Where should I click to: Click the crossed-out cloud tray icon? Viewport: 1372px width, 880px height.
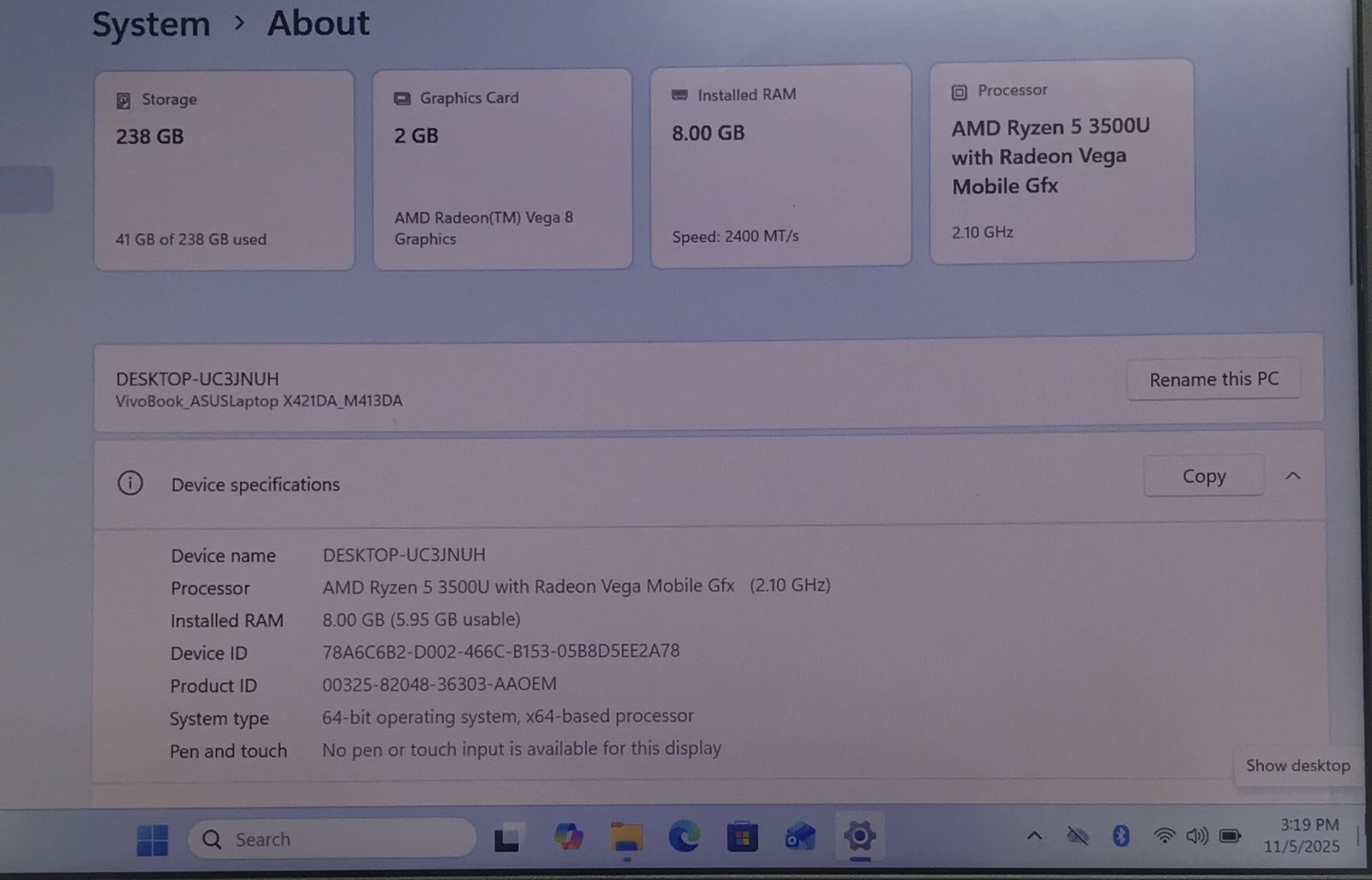pos(1078,835)
